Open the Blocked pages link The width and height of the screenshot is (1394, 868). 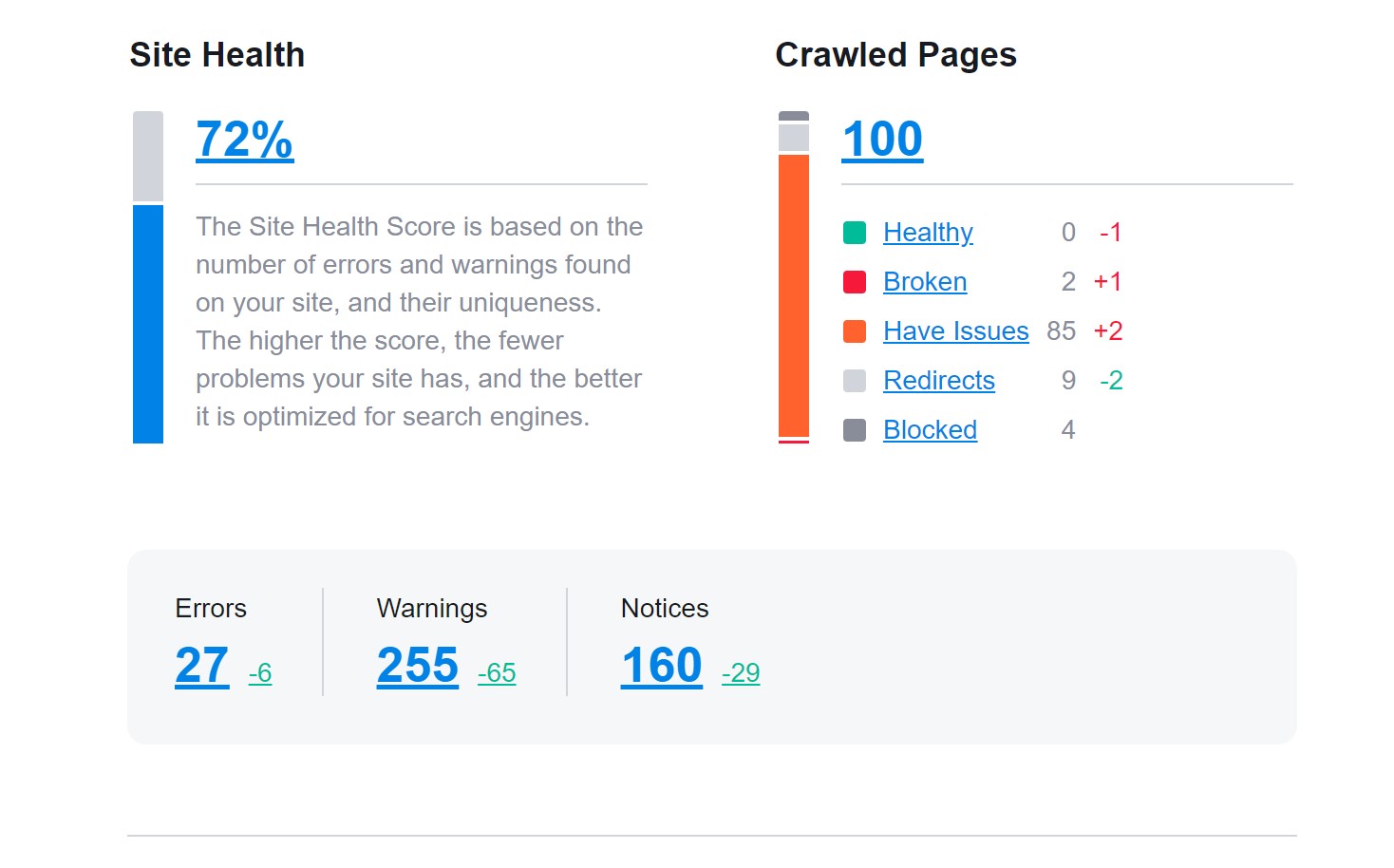point(930,430)
